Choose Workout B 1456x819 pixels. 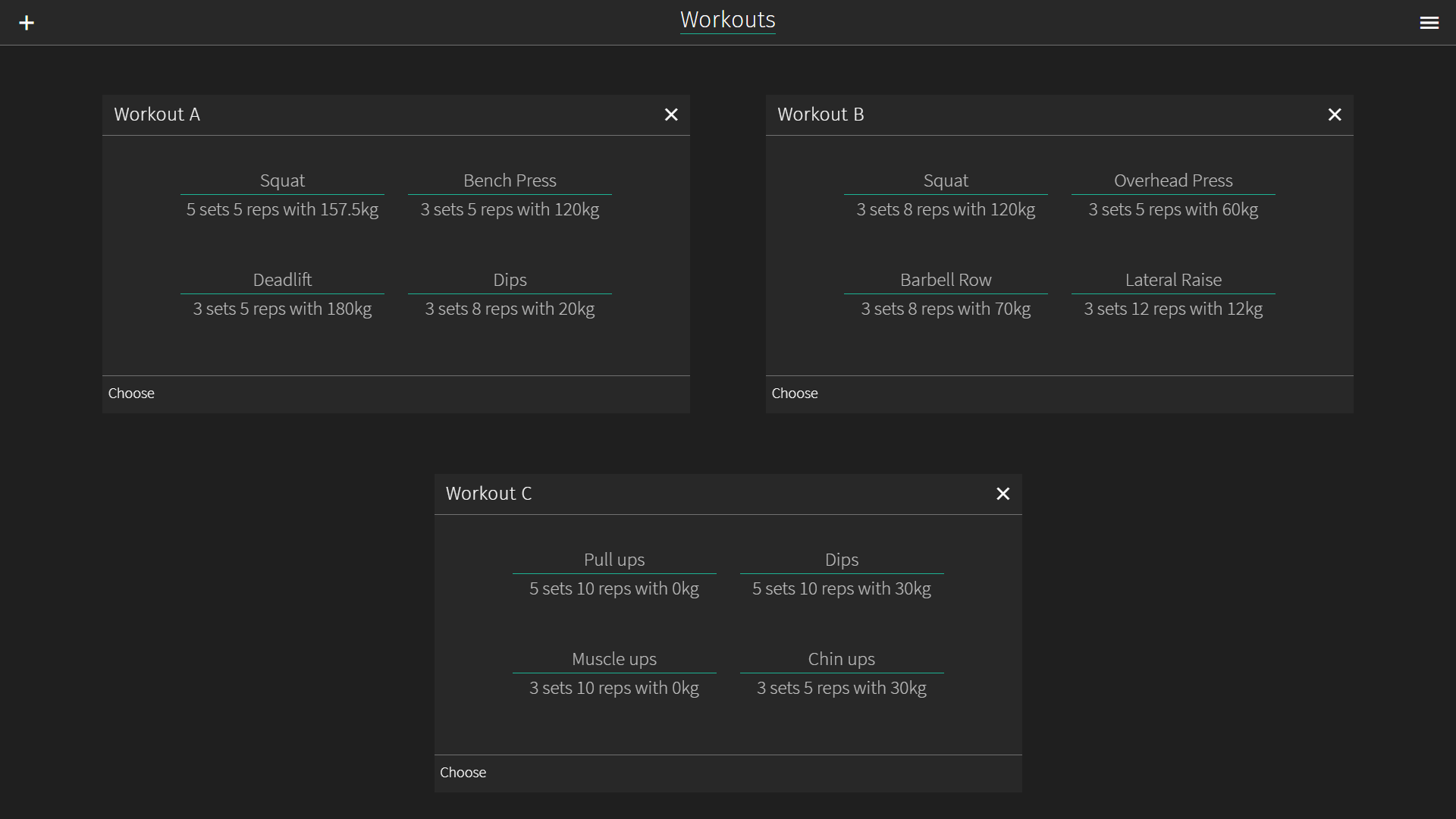(x=795, y=394)
